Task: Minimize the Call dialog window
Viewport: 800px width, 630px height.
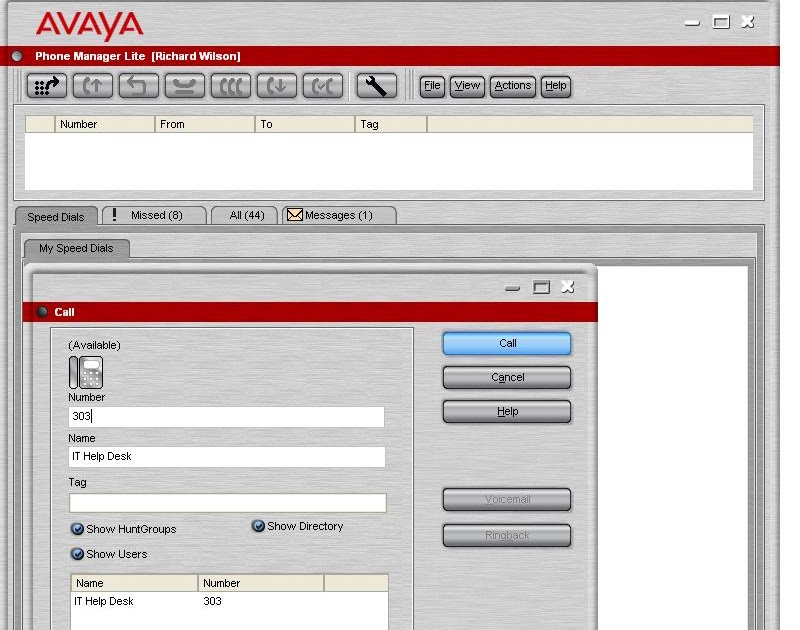Action: pyautogui.click(x=512, y=288)
